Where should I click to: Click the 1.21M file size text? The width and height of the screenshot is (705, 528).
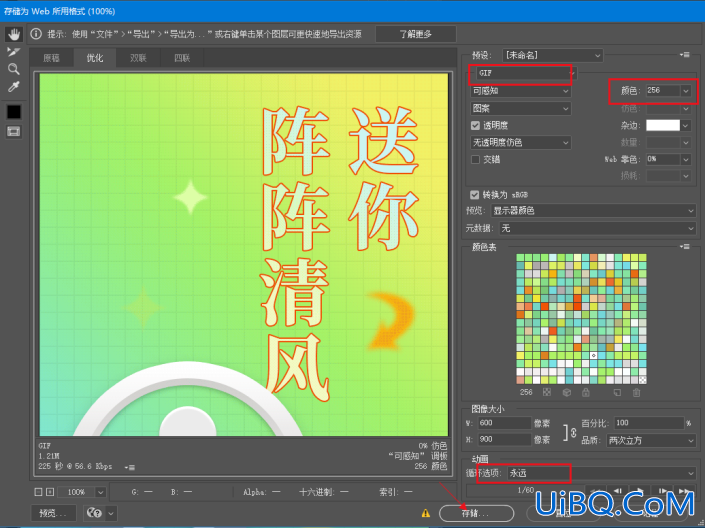point(49,456)
